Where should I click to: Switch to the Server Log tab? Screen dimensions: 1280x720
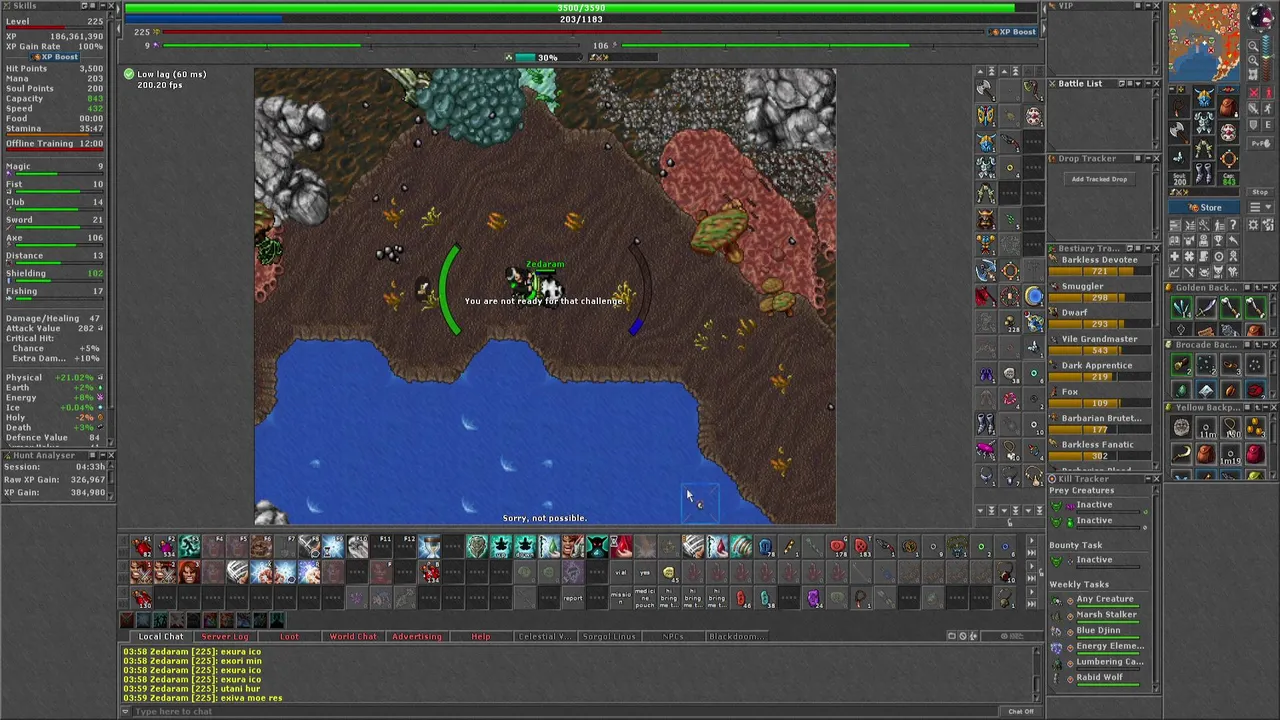(225, 636)
